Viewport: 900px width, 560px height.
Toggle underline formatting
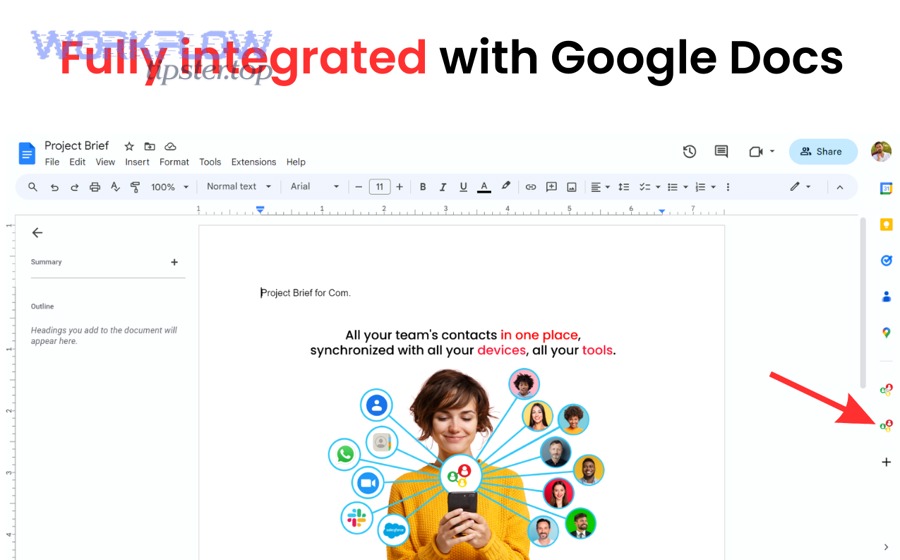point(463,187)
